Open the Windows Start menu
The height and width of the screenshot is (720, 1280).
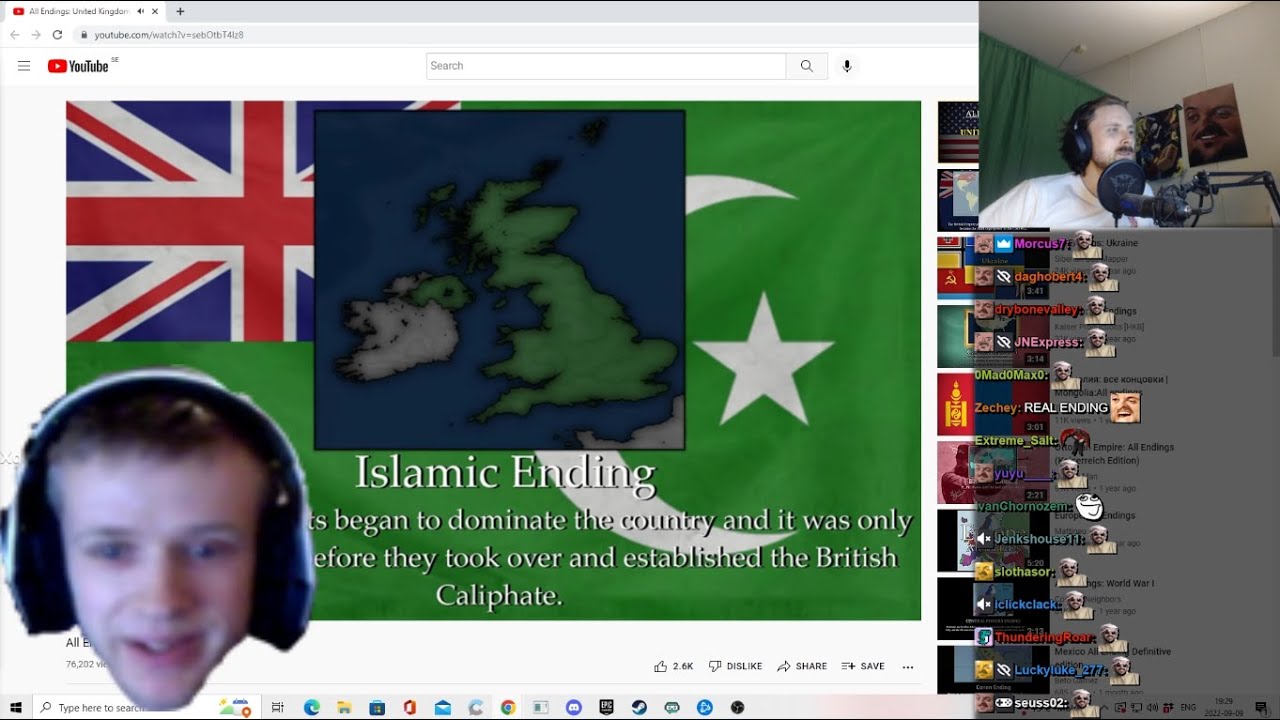[x=15, y=707]
